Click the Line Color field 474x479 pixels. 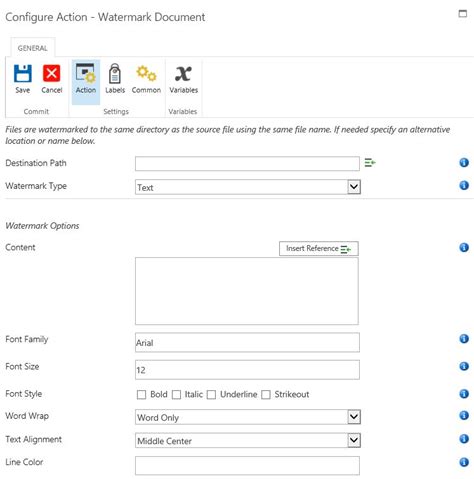[247, 465]
